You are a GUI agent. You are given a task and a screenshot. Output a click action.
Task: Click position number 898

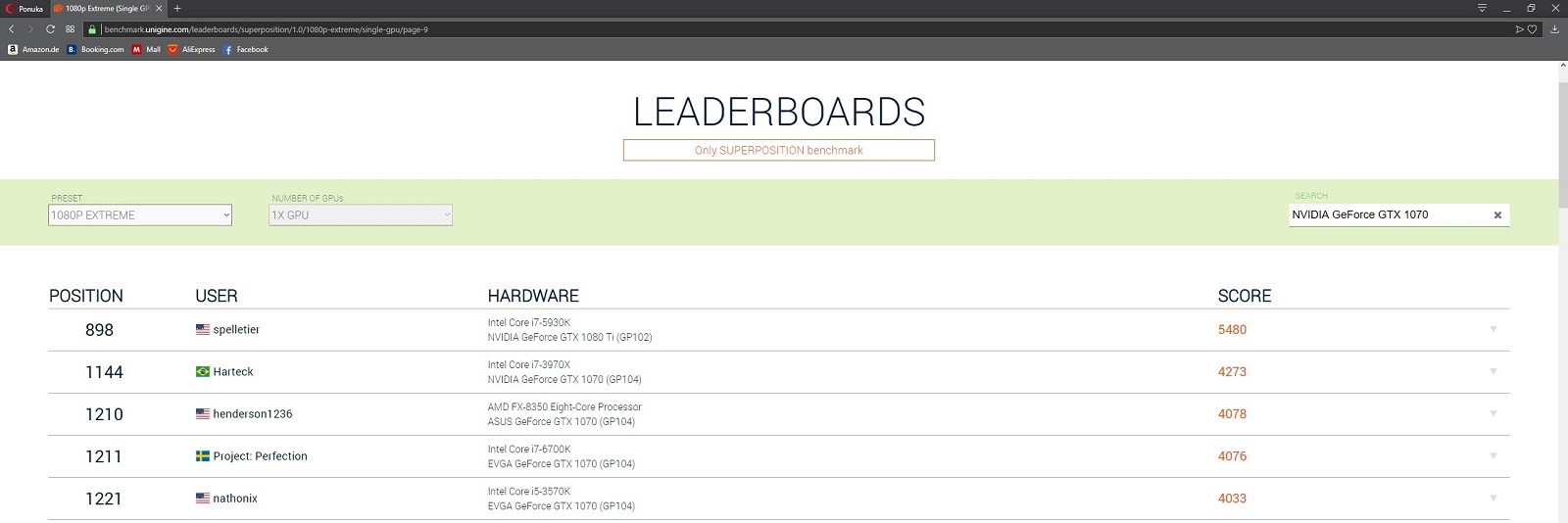coord(100,330)
